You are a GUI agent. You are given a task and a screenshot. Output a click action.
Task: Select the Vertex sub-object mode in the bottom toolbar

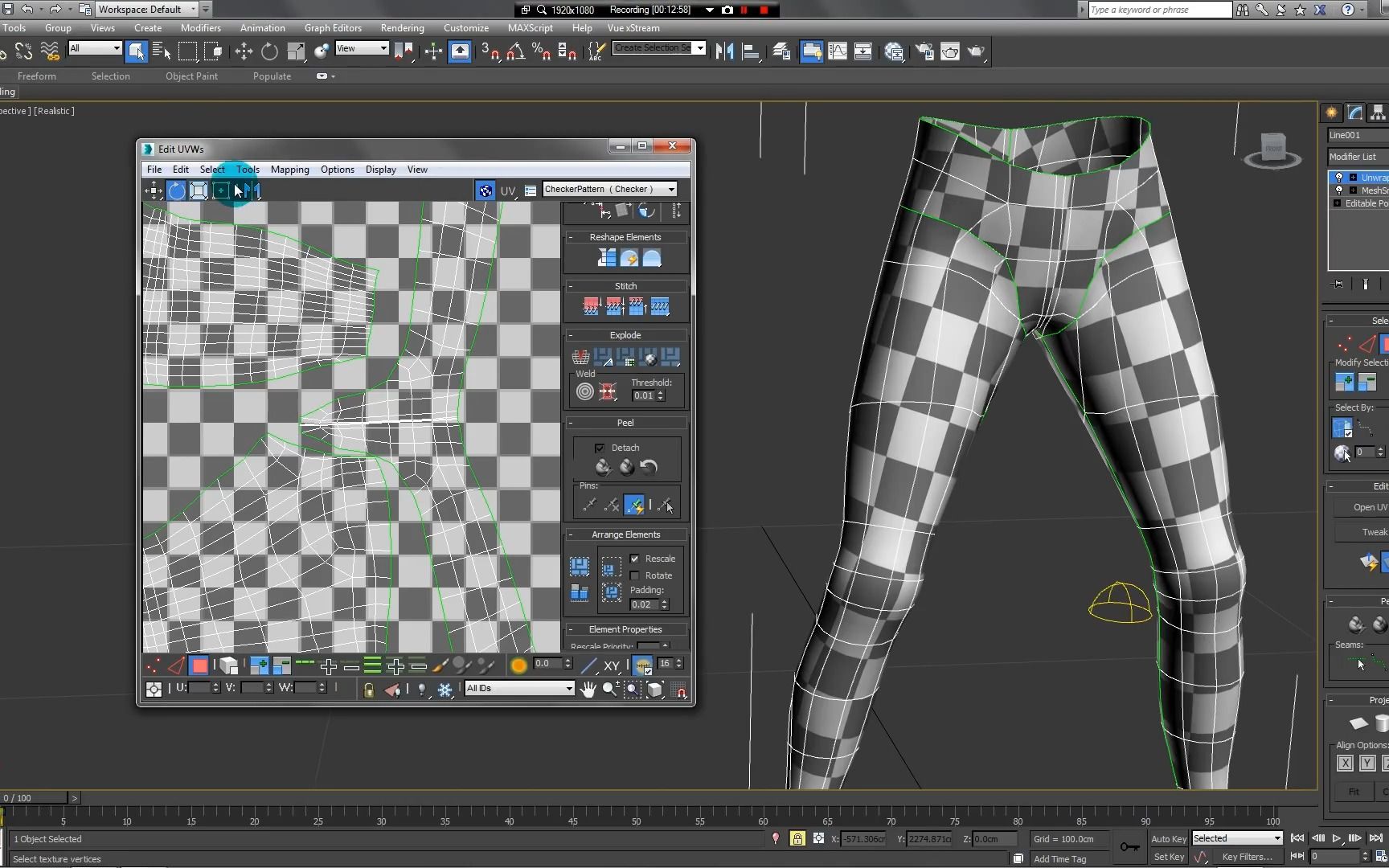[x=153, y=666]
